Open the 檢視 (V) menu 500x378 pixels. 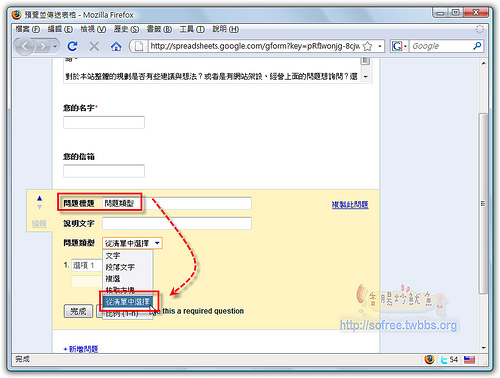93,29
